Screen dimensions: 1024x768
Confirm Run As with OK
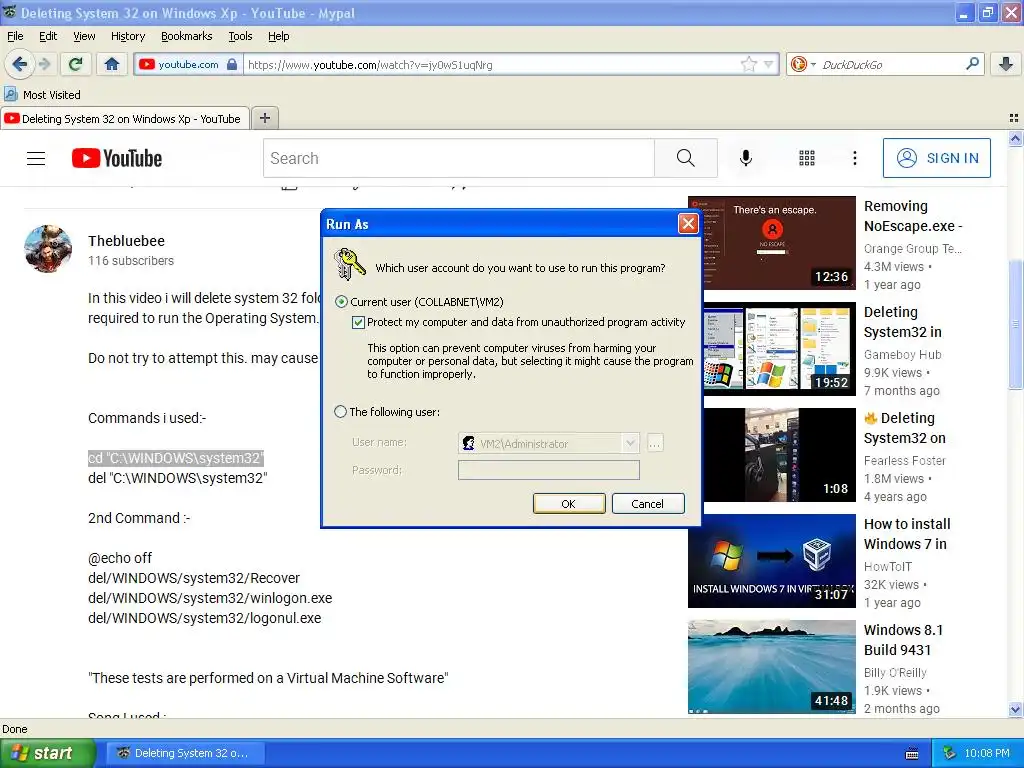click(569, 504)
